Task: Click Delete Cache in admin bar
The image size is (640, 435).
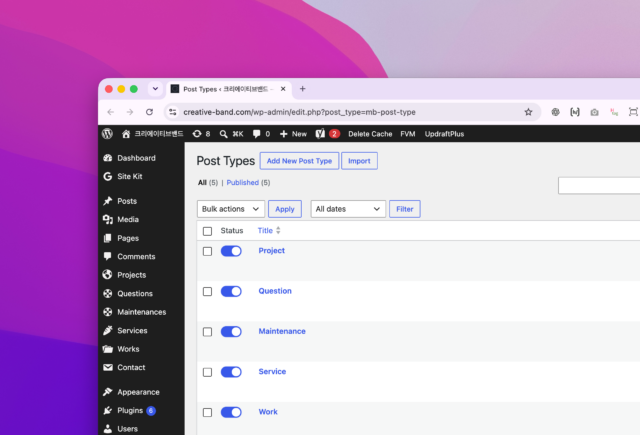Action: point(370,134)
